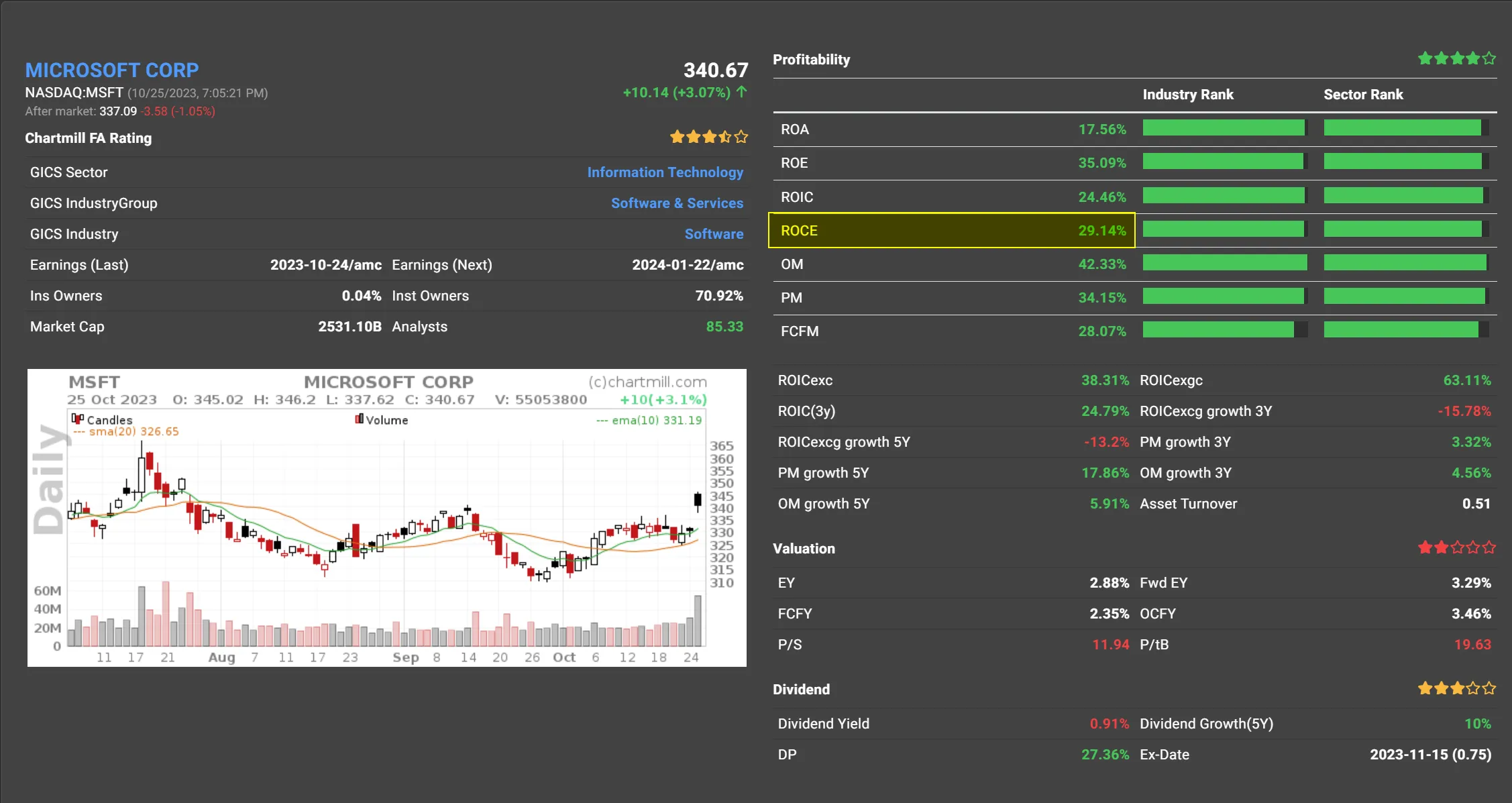The width and height of the screenshot is (1512, 803).
Task: Open the Software & Services industry group link
Action: coord(677,203)
